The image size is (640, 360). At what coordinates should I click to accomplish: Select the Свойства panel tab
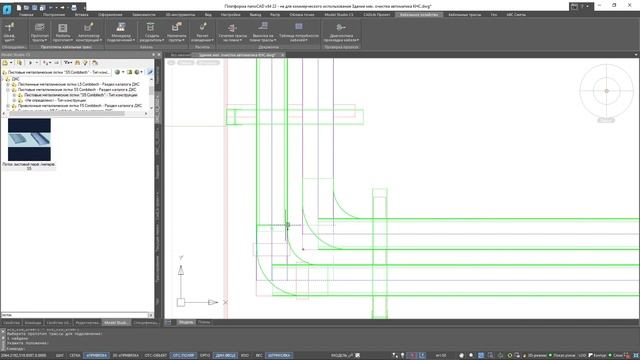11,323
